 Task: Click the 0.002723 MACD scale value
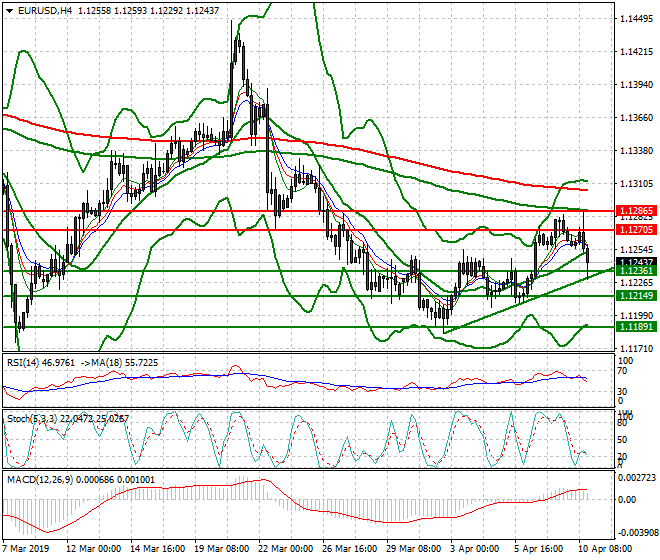click(637, 477)
